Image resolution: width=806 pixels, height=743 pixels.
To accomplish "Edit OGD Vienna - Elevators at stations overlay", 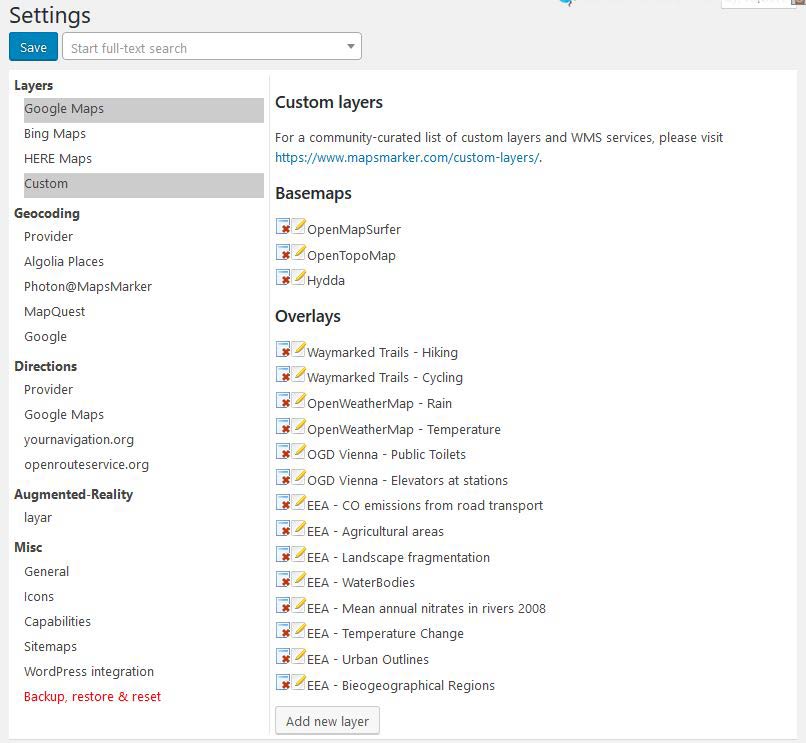I will 299,477.
